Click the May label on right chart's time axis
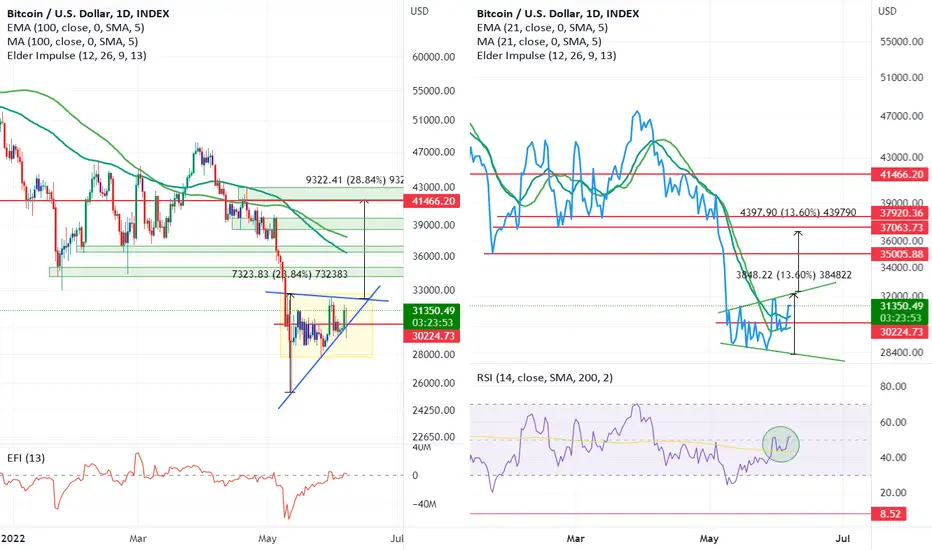 [x=709, y=538]
